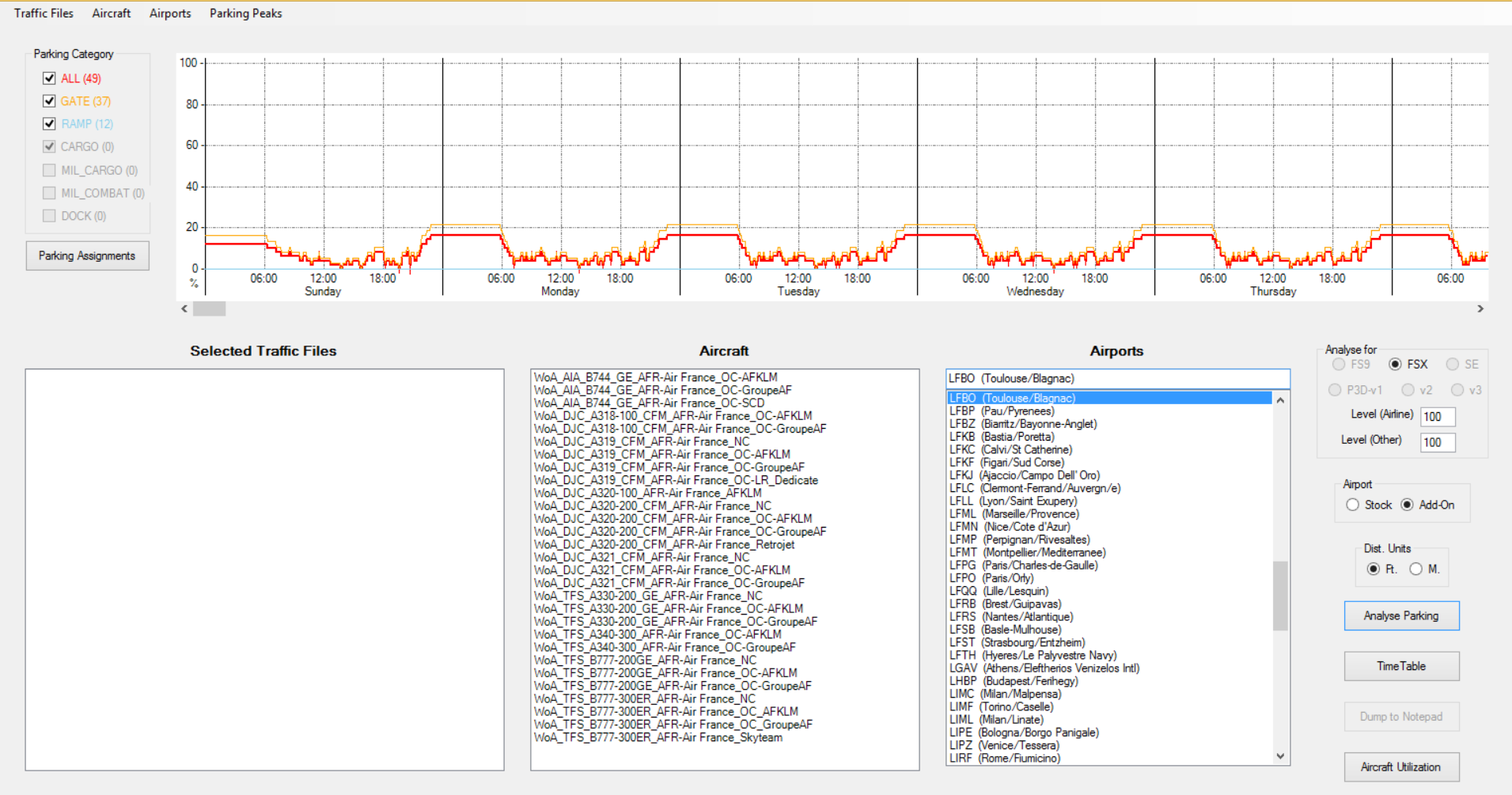The image size is (1512, 795).
Task: Uncheck the GATE (37) parking category
Action: point(49,101)
